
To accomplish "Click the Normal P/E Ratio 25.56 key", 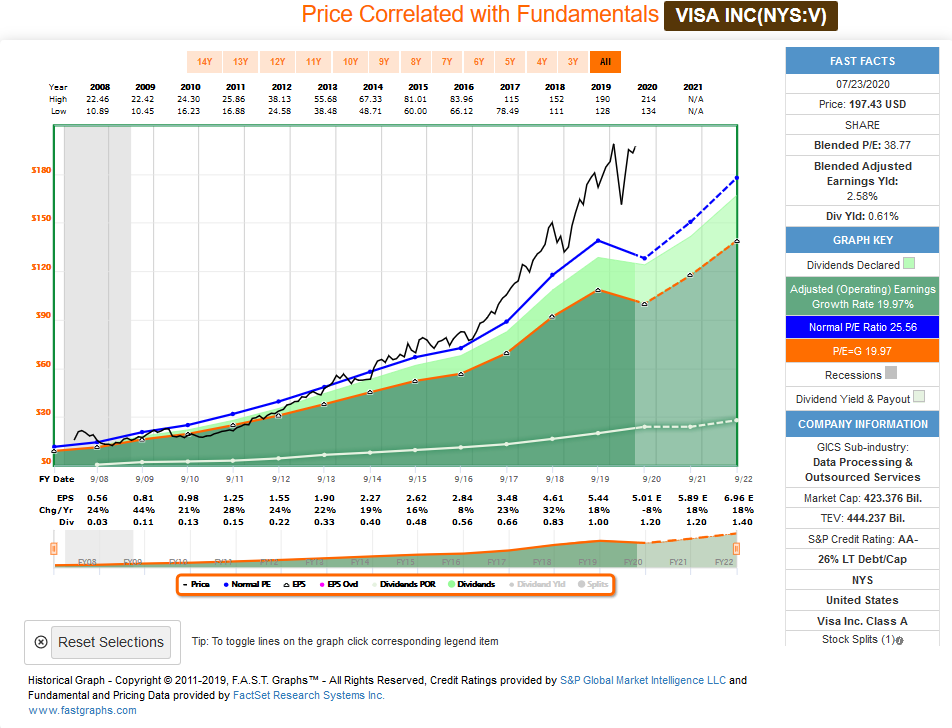I will (x=862, y=327).
